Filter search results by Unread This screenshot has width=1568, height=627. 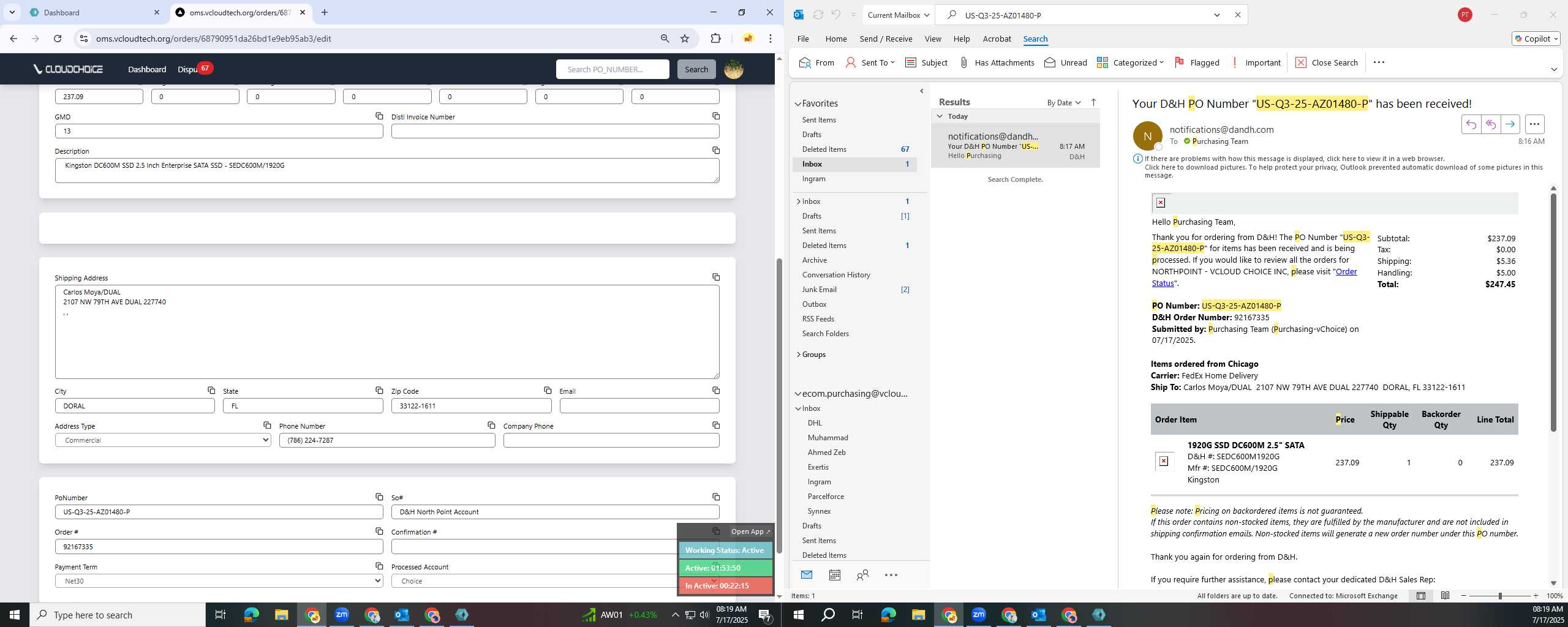pyautogui.click(x=1066, y=62)
